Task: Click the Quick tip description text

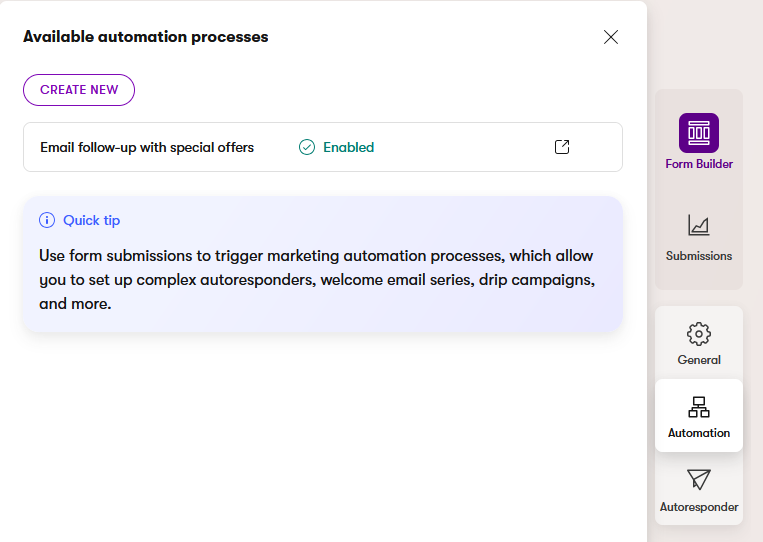Action: [x=317, y=279]
